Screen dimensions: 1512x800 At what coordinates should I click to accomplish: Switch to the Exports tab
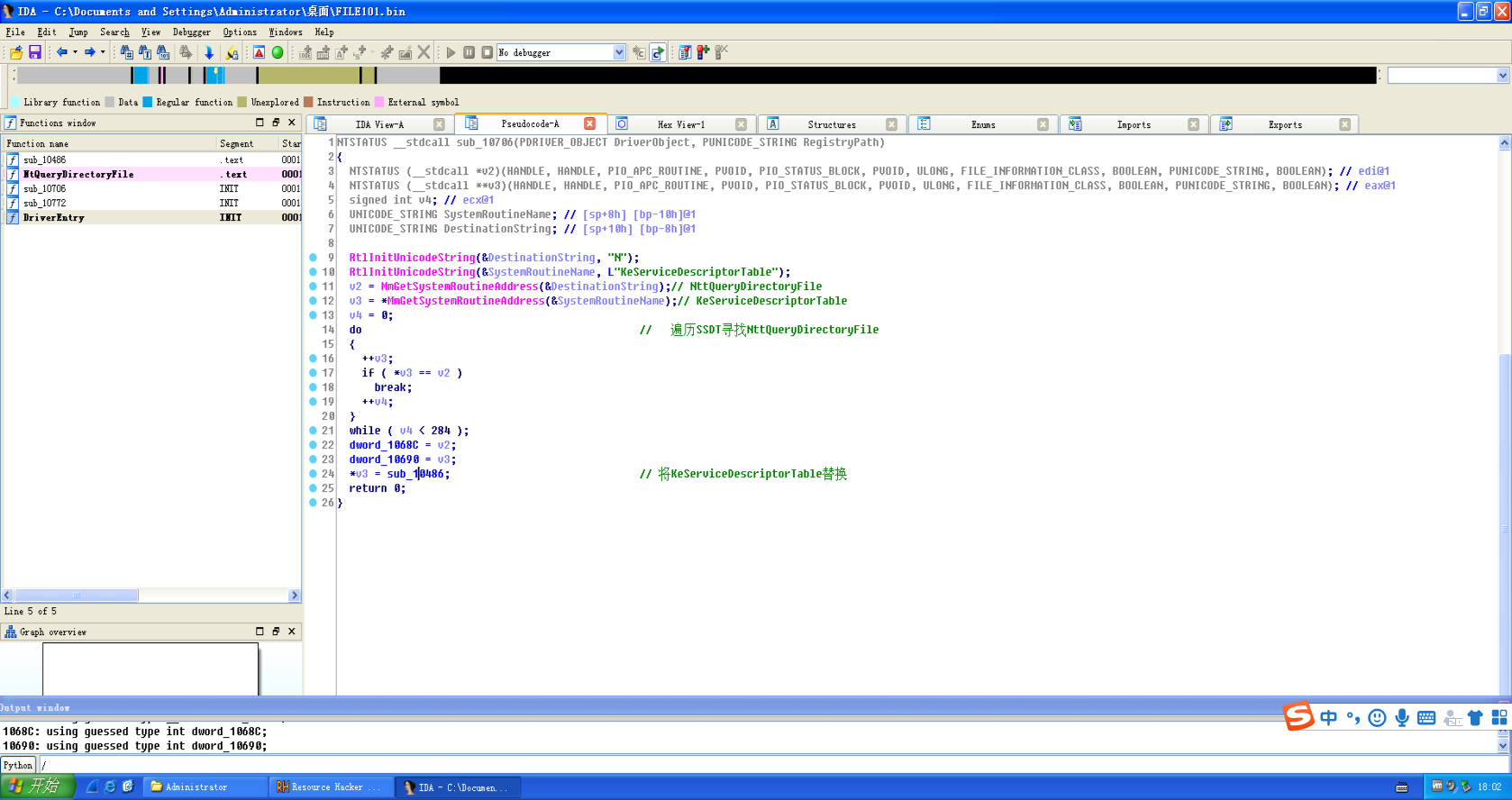click(1285, 124)
